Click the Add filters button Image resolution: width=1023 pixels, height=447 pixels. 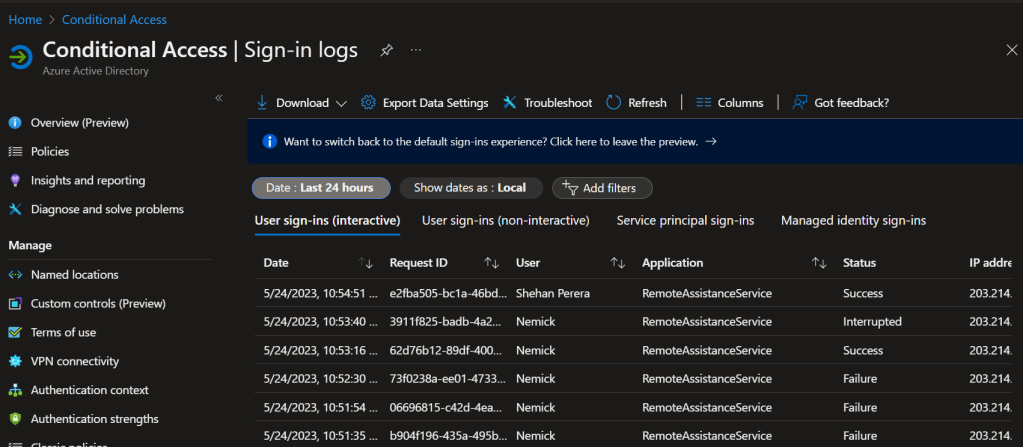[602, 188]
